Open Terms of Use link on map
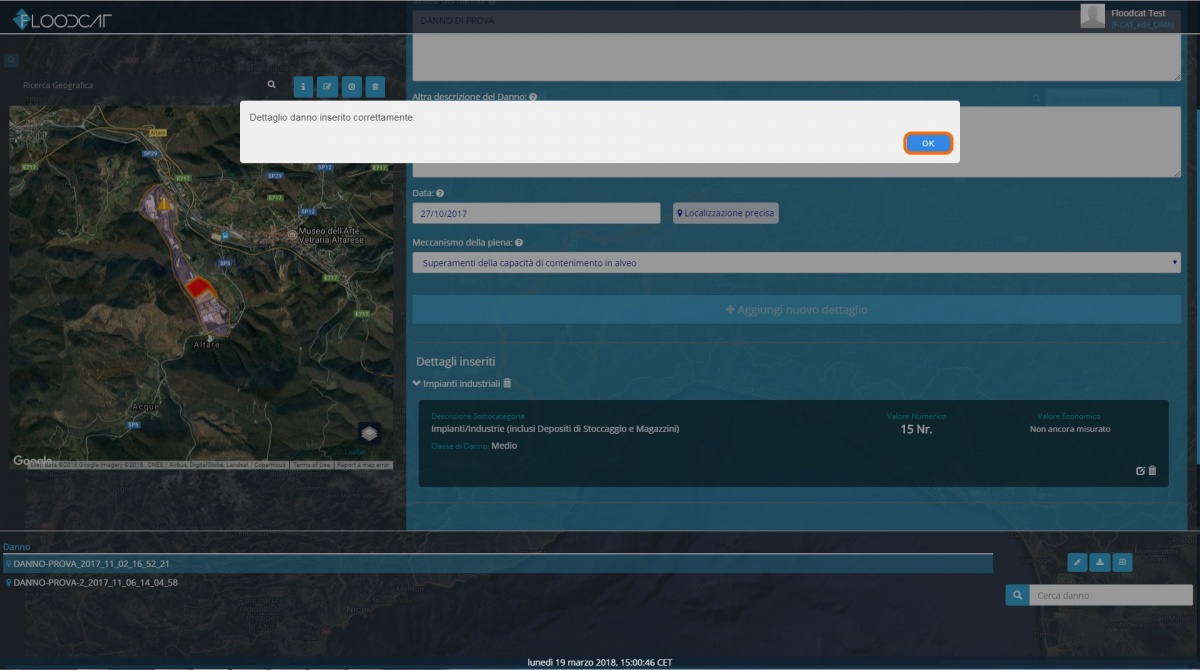 coord(311,465)
